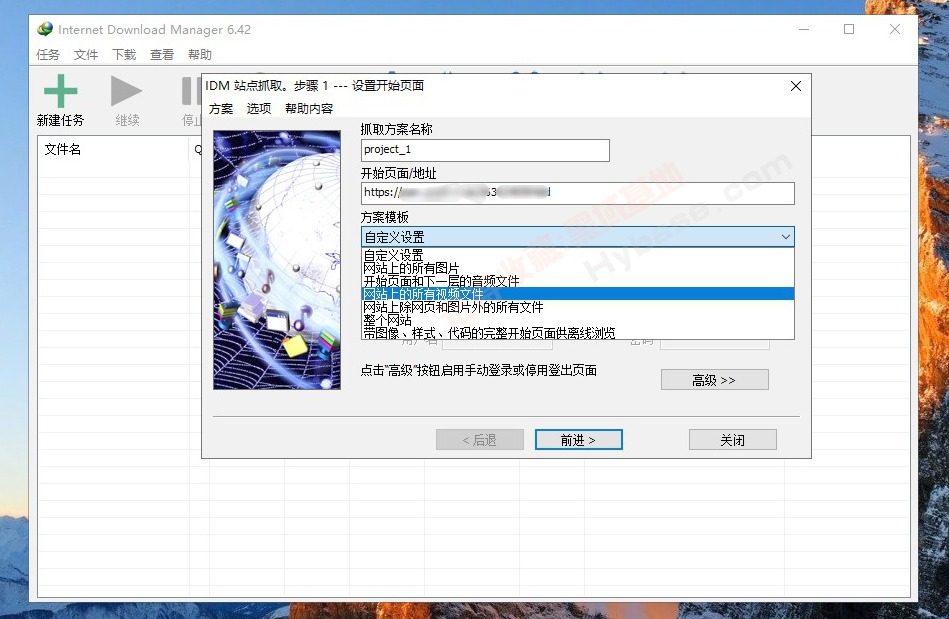Click the Internet Download Manager title bar logo
Viewport: 949px width, 619px height.
45,29
